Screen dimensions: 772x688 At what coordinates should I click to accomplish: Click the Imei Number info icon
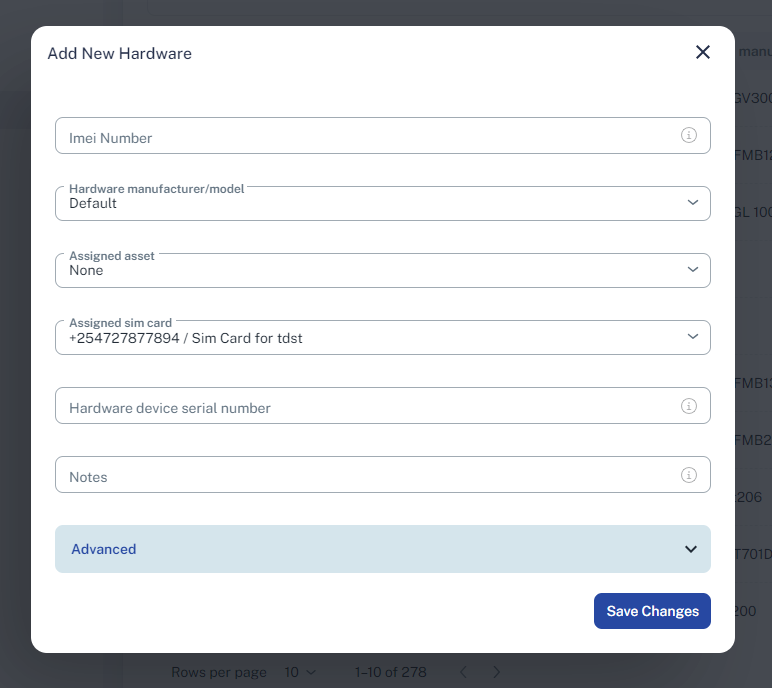coord(688,135)
